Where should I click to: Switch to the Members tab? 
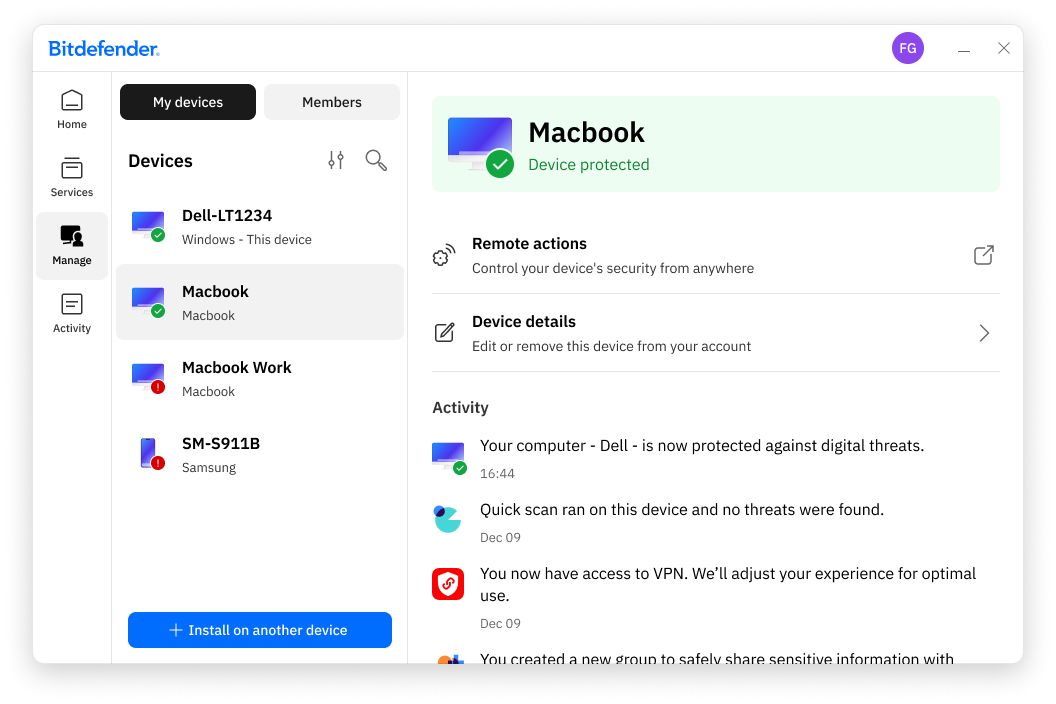[331, 101]
